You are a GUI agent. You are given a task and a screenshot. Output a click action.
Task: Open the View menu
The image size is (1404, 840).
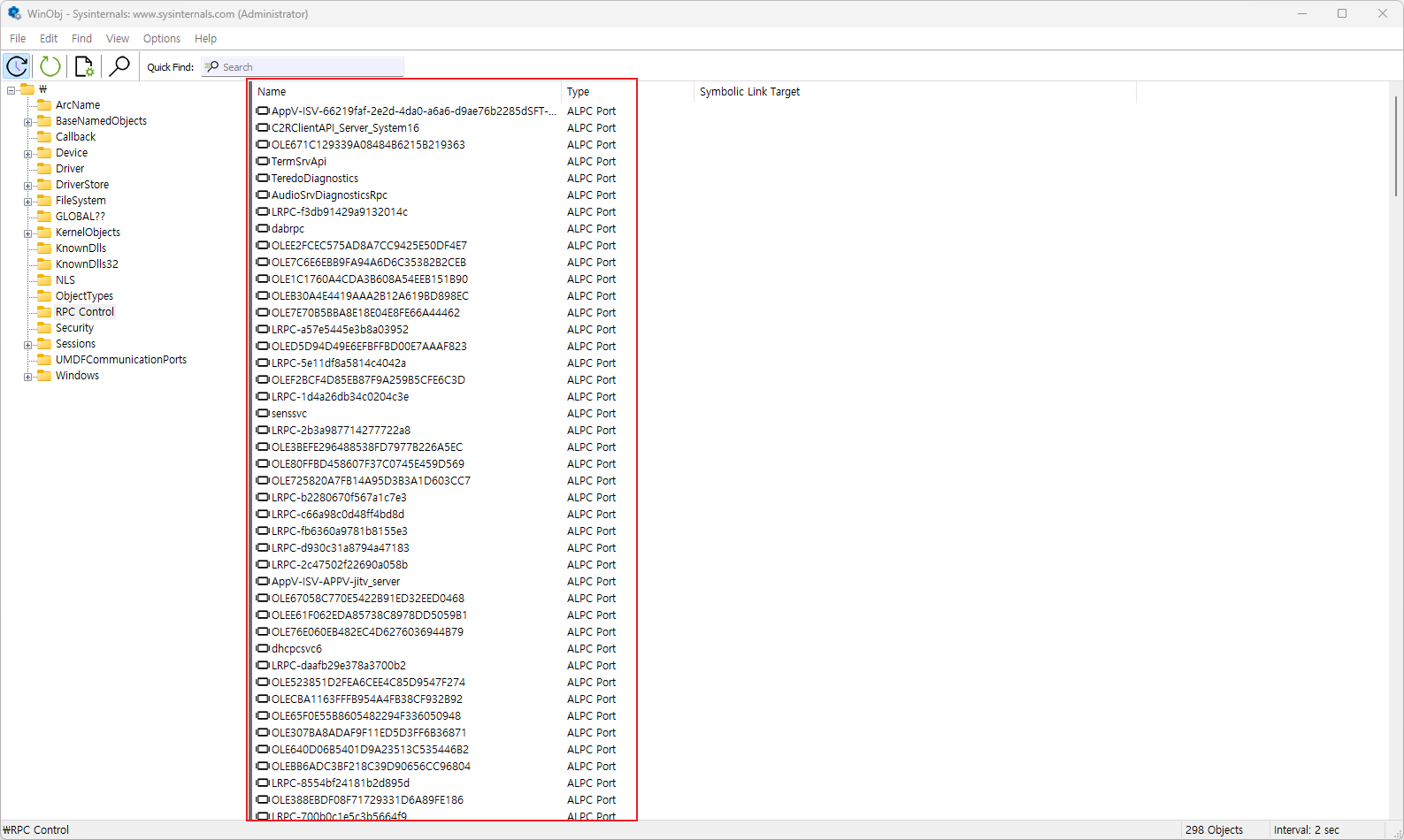pos(118,39)
